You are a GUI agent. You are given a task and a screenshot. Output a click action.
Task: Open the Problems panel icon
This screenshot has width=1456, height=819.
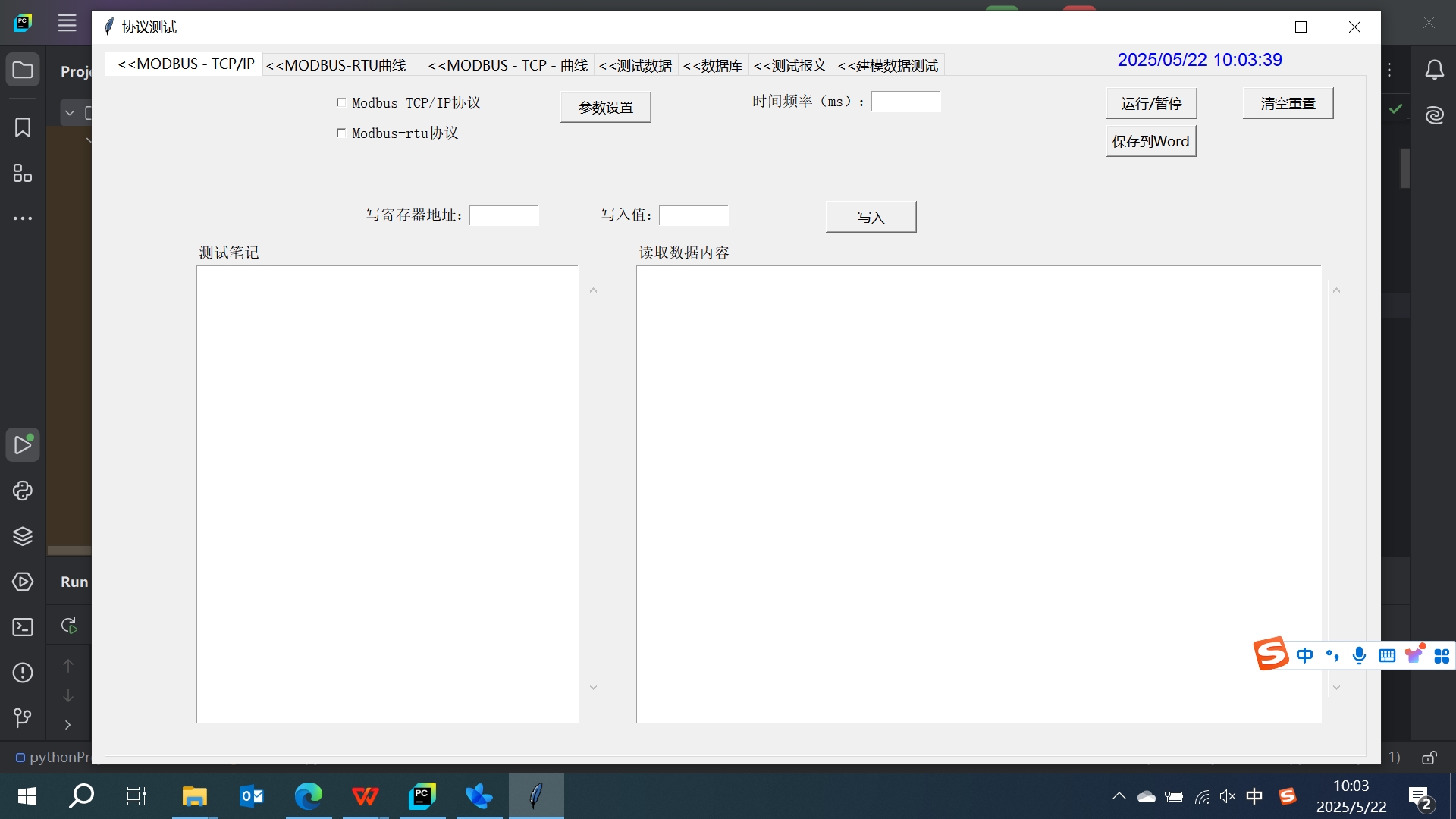(23, 673)
